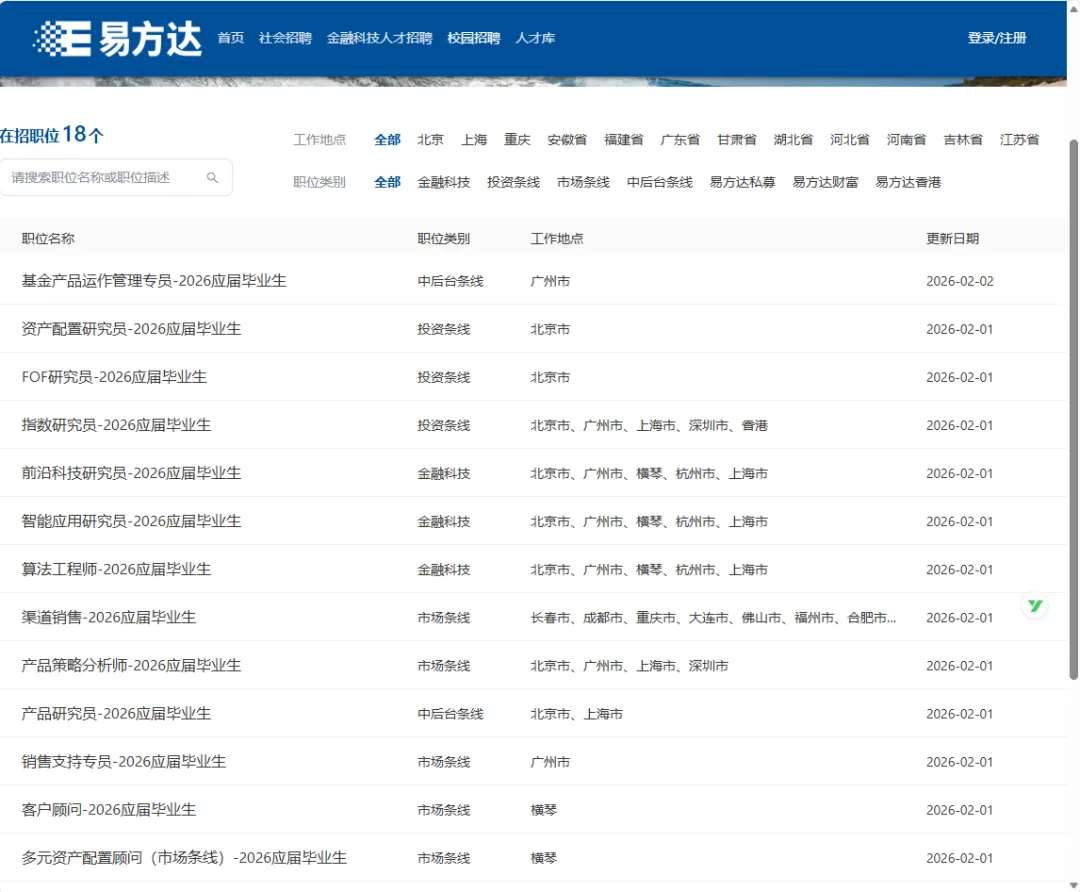The image size is (1080, 892).
Task: Click 北京市、上海市 location in 产品研究员 row
Action: [576, 714]
